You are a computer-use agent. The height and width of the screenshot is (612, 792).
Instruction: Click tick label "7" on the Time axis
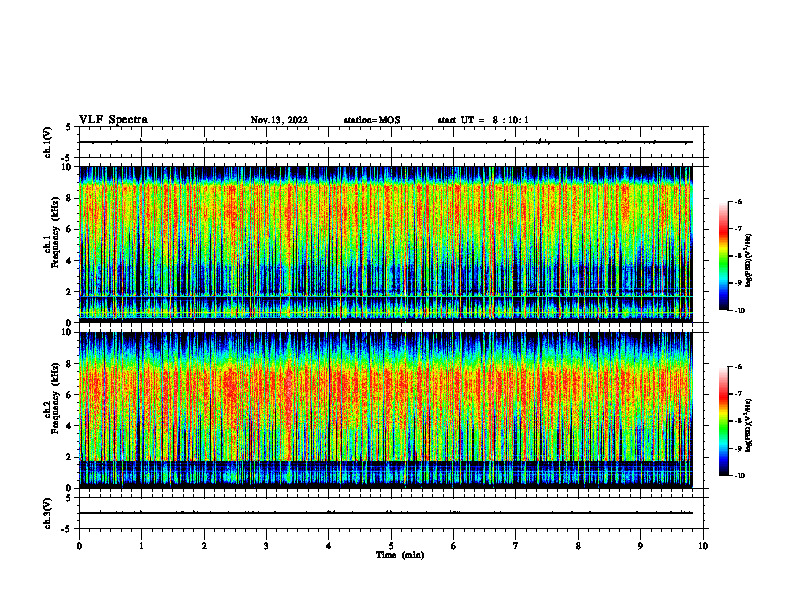516,546
